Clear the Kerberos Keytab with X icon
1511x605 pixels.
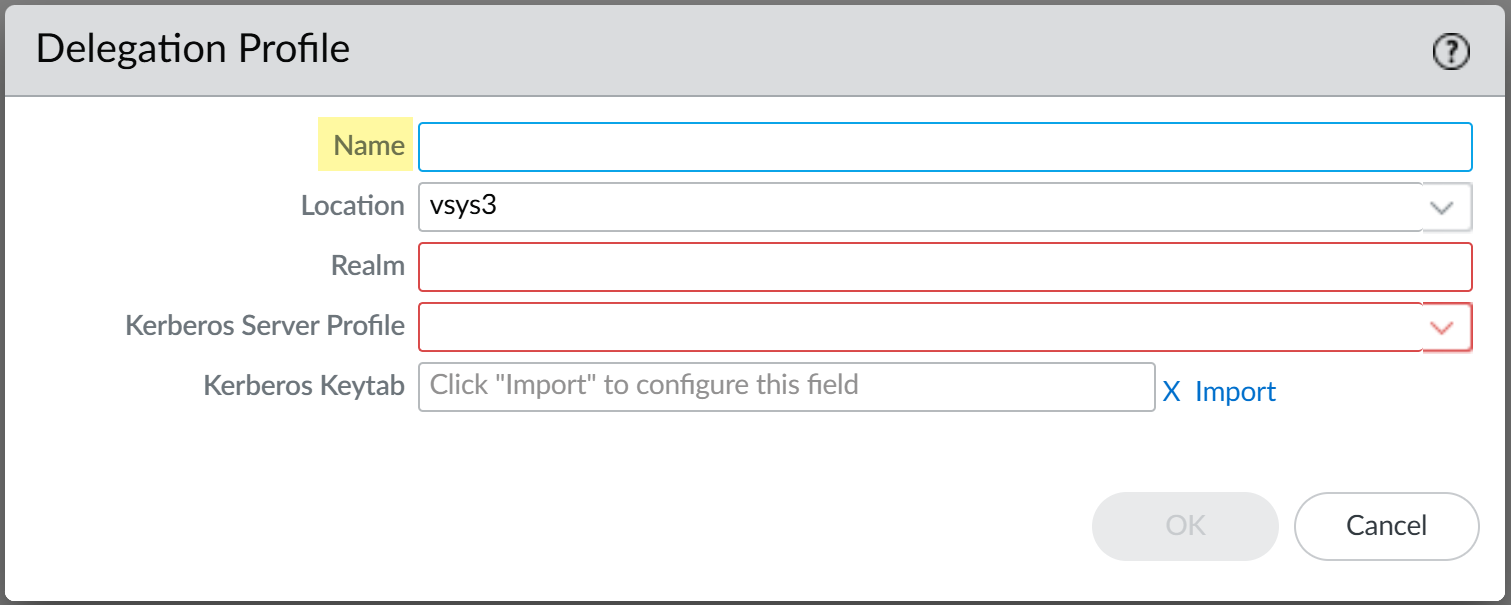1172,392
